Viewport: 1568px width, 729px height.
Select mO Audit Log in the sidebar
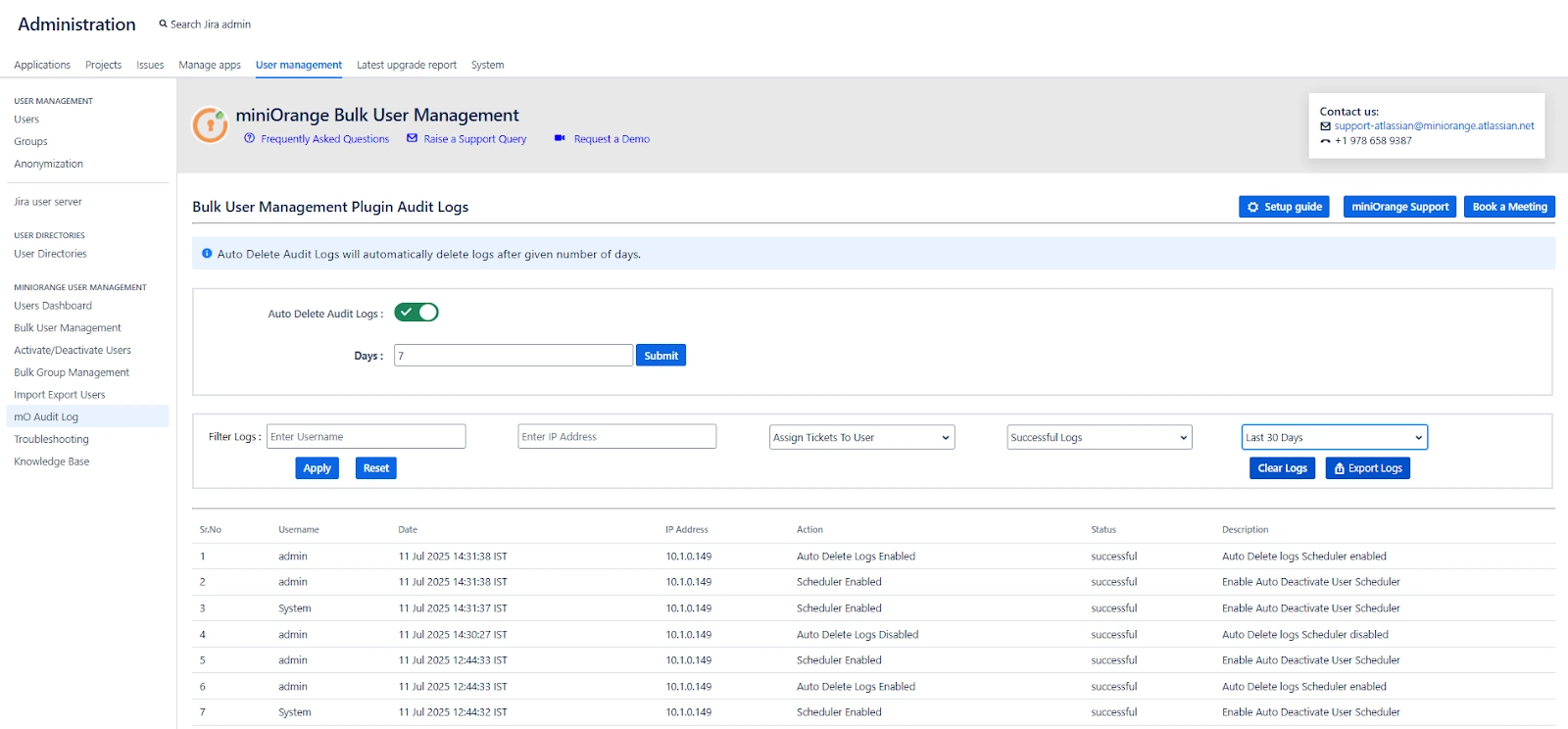click(86, 416)
